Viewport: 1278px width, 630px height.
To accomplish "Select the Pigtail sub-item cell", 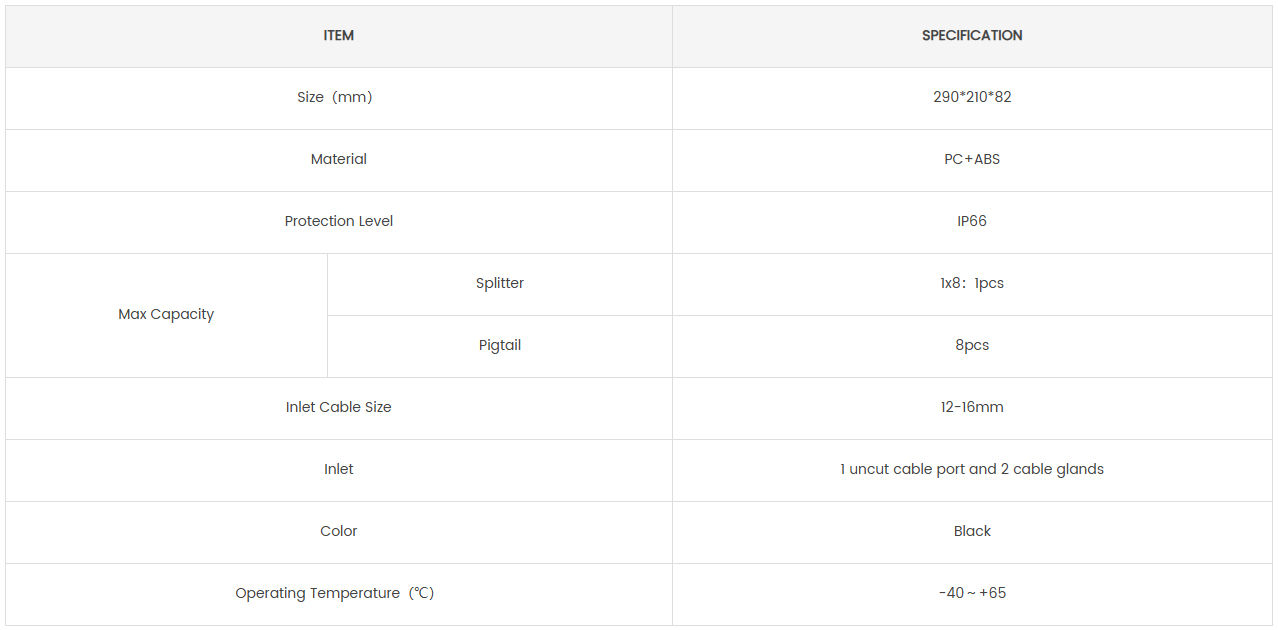I will (499, 346).
